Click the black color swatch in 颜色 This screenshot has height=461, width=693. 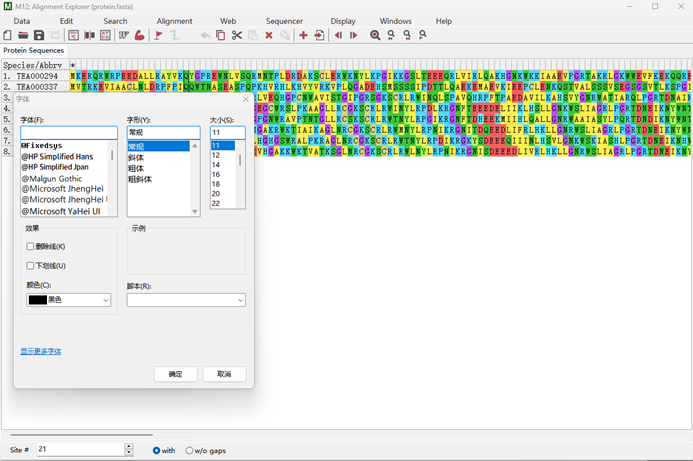pyautogui.click(x=38, y=300)
